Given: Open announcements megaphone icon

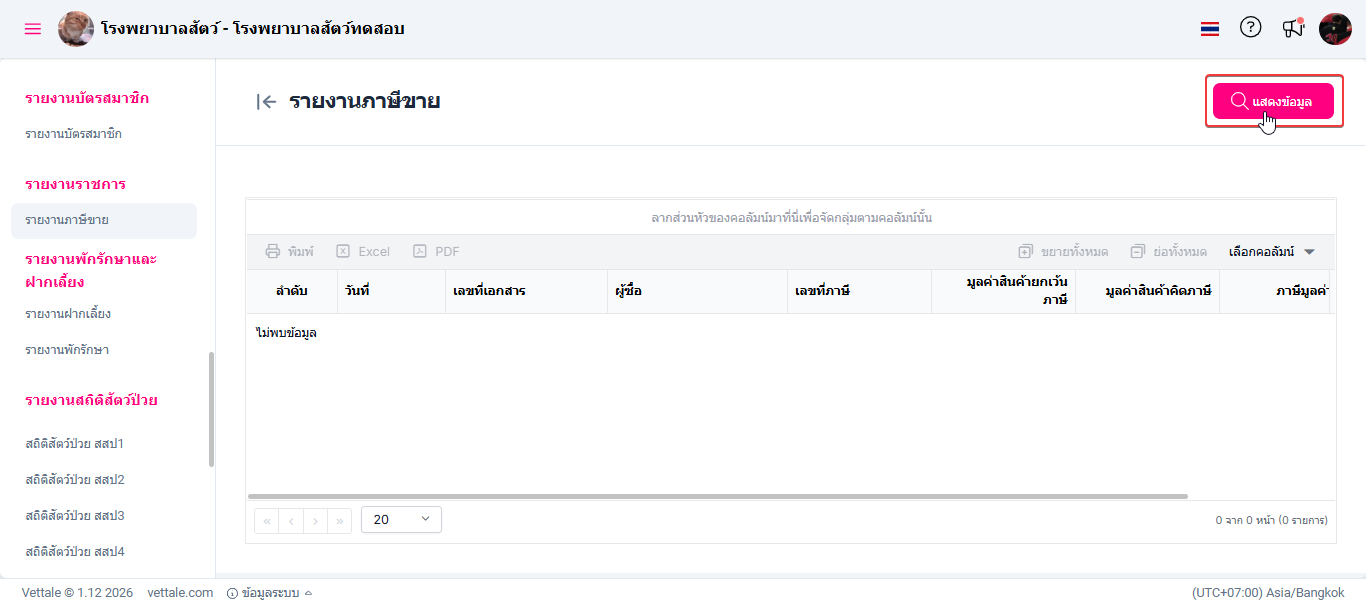Looking at the screenshot, I should pos(1293,28).
